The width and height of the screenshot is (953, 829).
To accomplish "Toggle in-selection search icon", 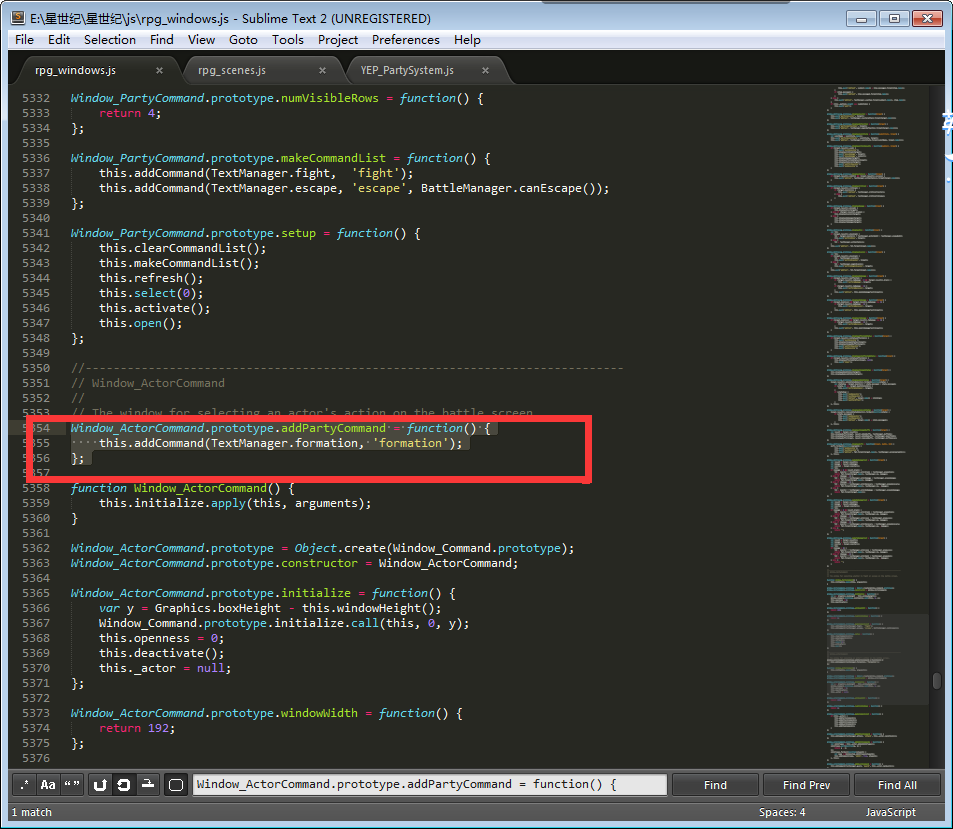I will [148, 785].
